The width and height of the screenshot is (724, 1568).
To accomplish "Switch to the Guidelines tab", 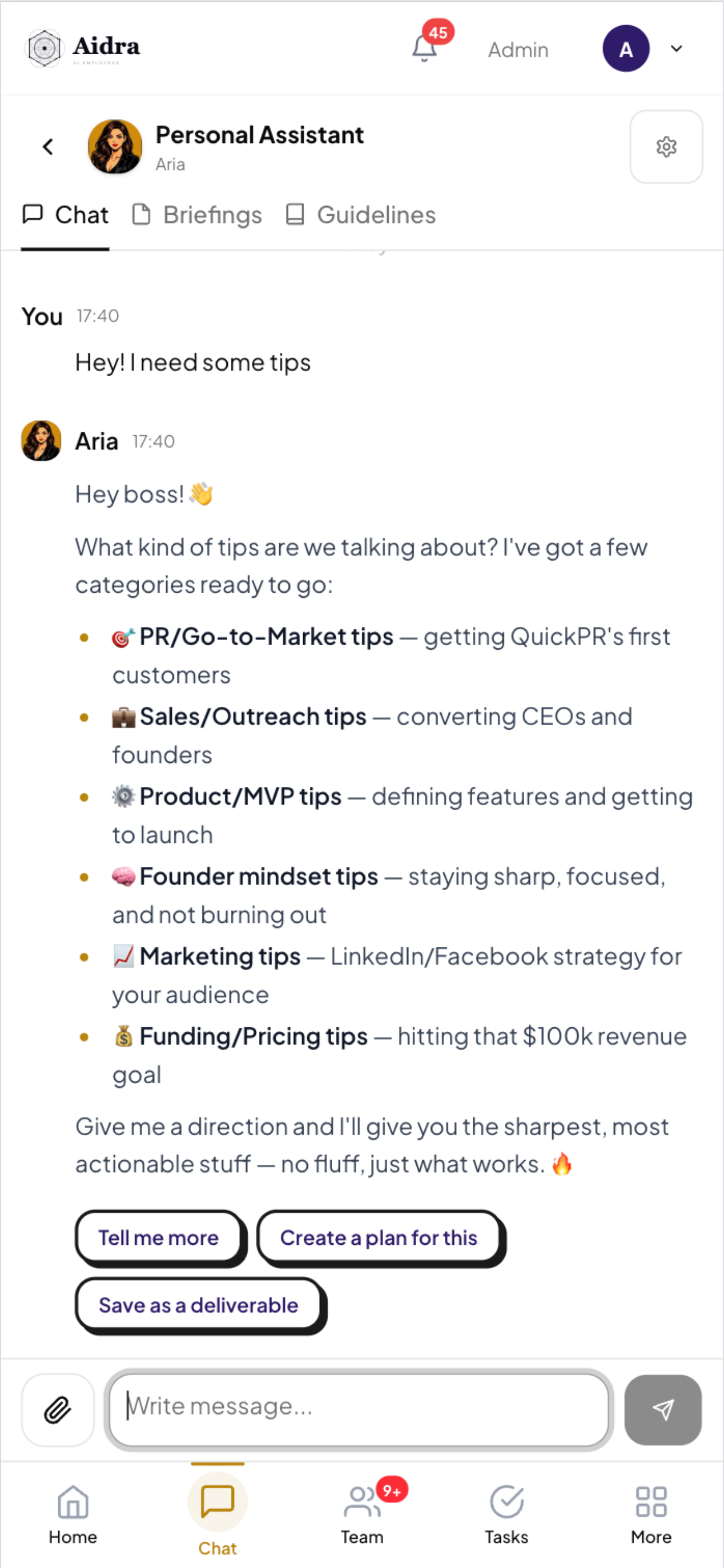I will tap(361, 215).
